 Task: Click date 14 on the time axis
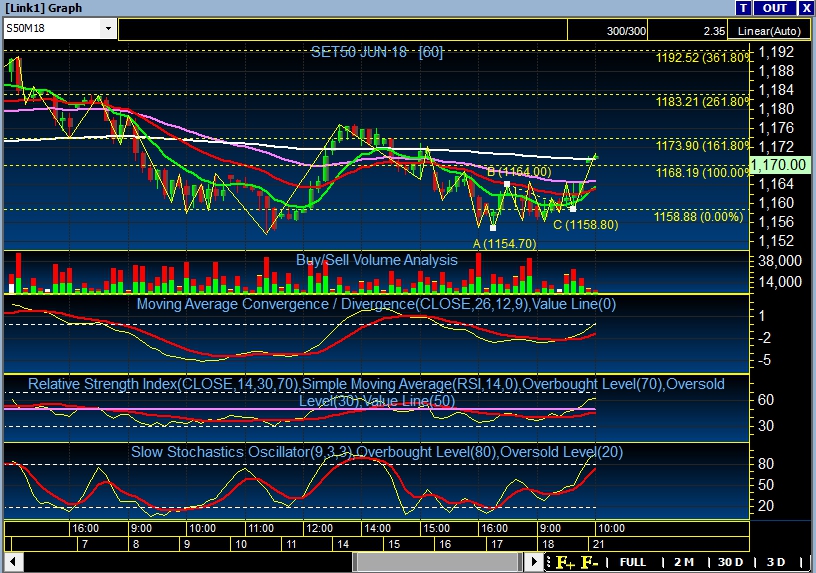point(343,544)
